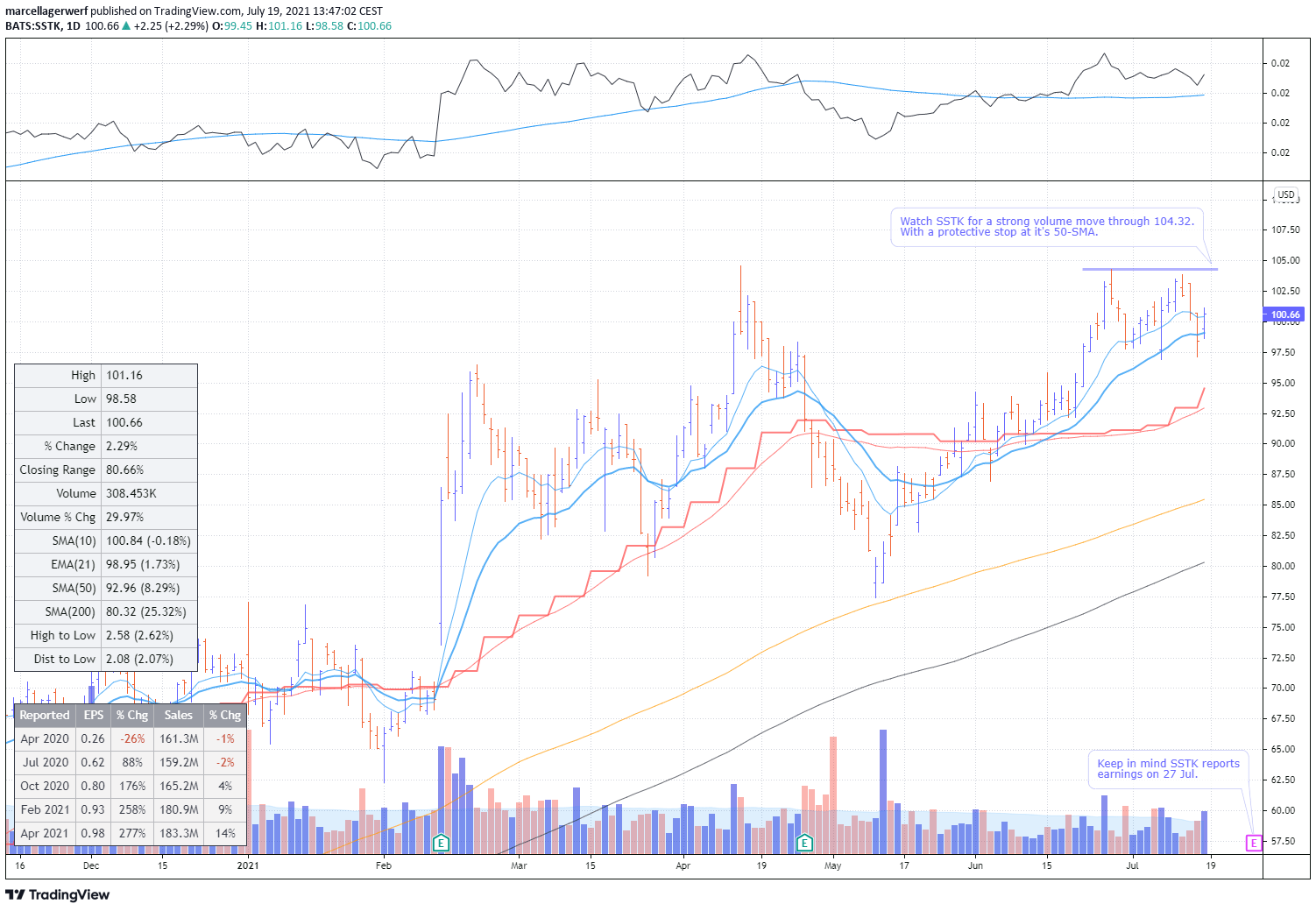Screen dimensions: 1316x911
Task: Click the 2021 date axis label
Action: click(248, 865)
